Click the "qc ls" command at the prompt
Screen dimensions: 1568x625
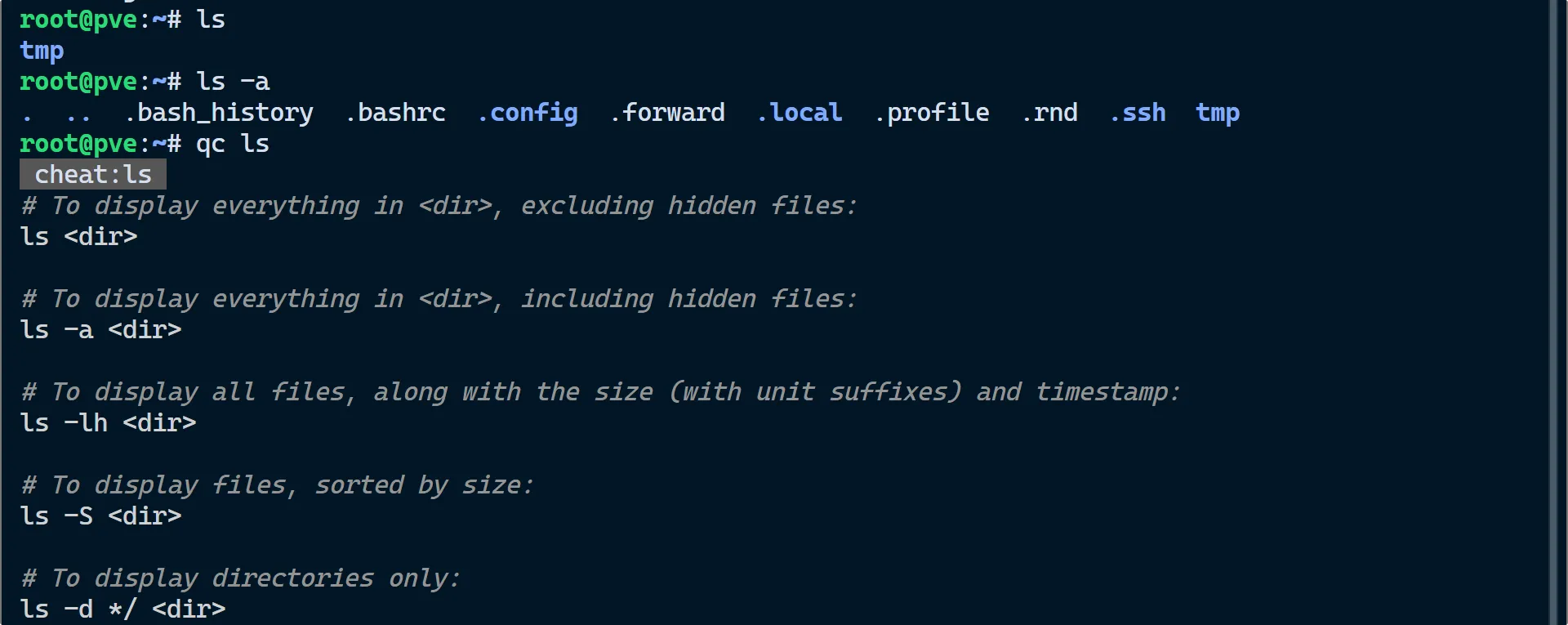coord(233,144)
